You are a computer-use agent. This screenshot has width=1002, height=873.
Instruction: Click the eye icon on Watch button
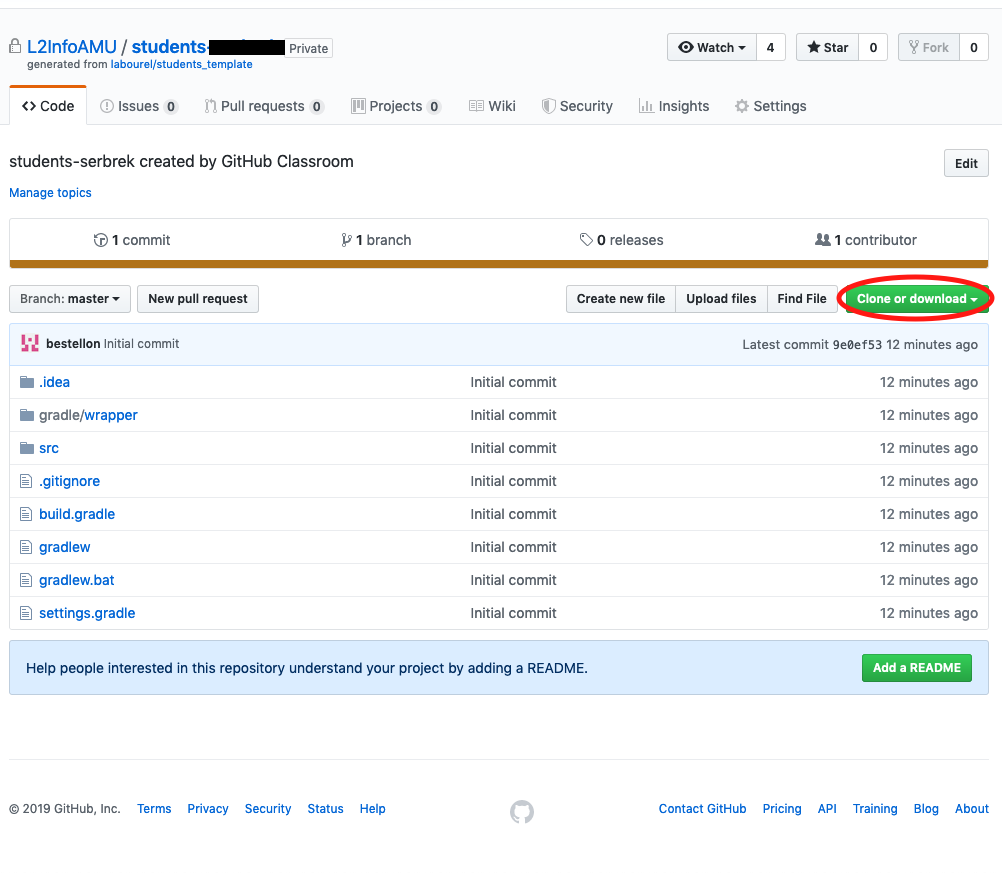[x=686, y=47]
